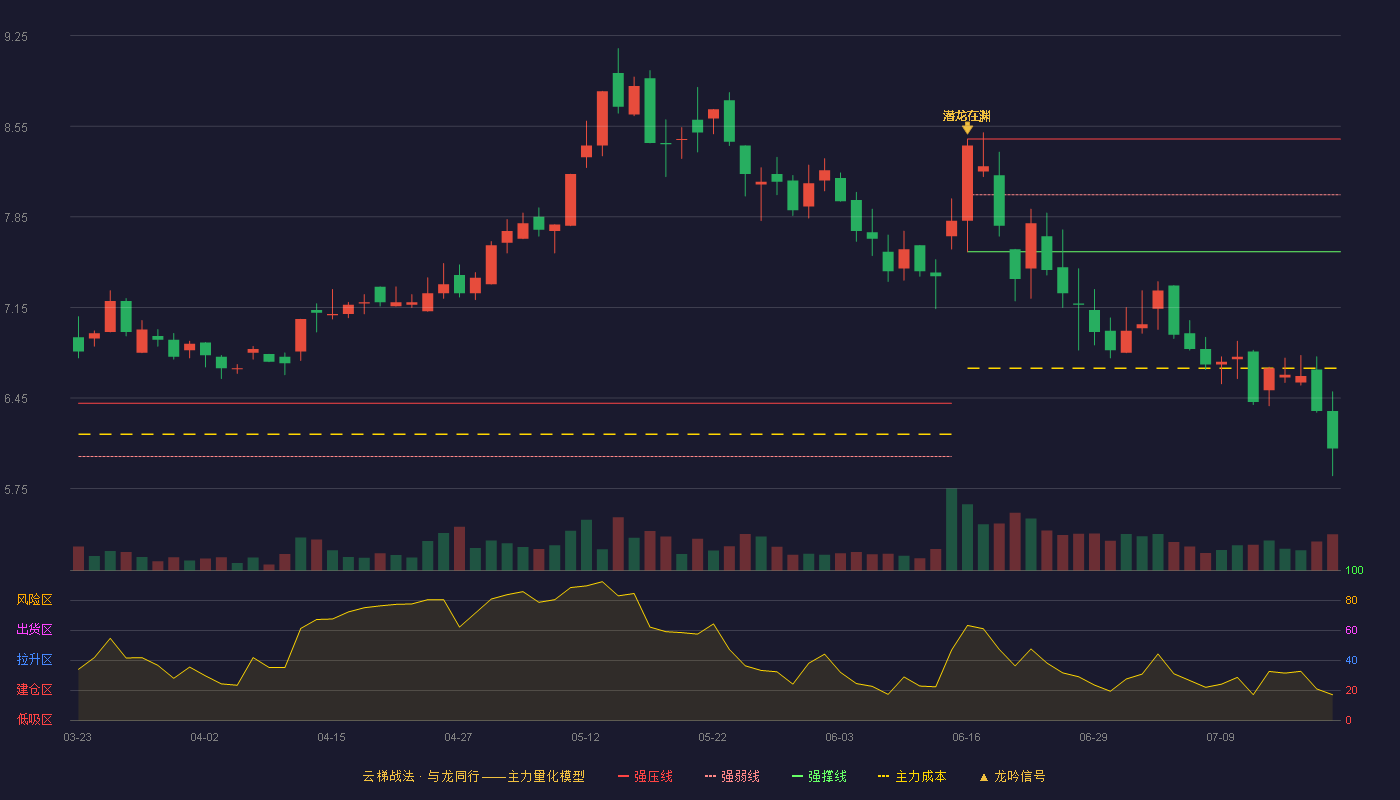Toggle the 强弱线 legend entry
This screenshot has height=800, width=1400.
[732, 776]
